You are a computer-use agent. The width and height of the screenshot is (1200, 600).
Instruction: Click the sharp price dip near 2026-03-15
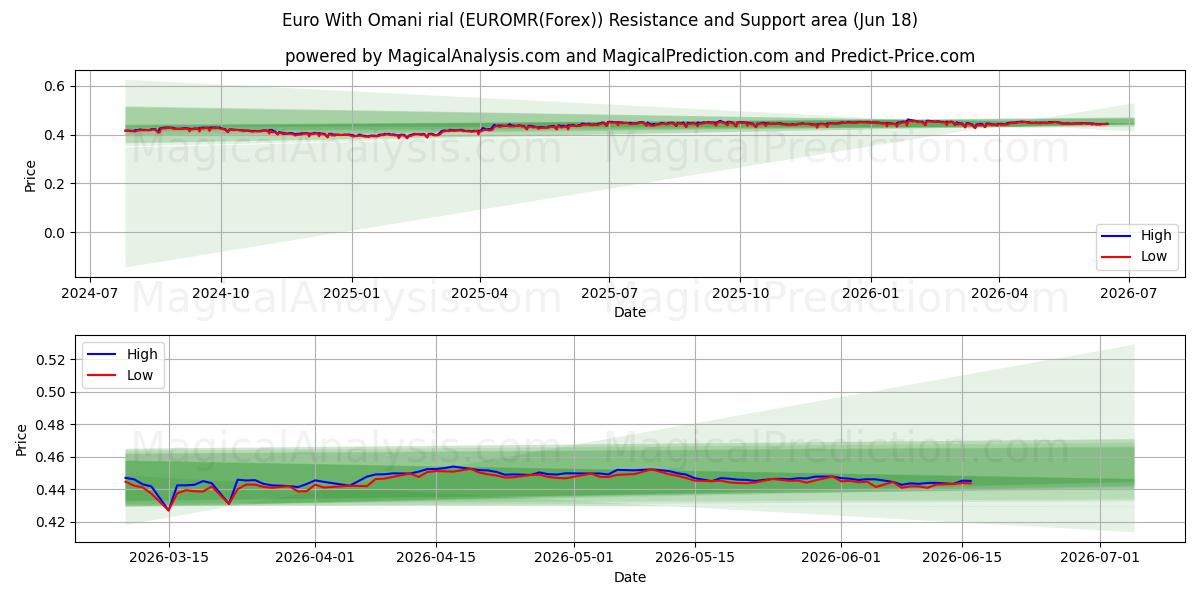tap(168, 510)
